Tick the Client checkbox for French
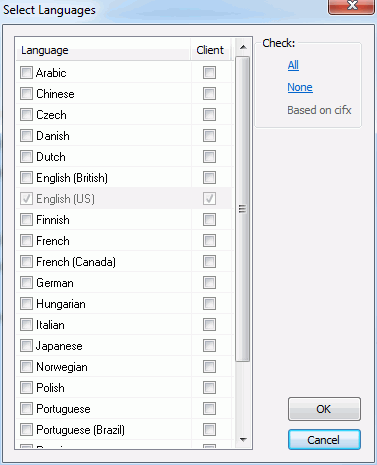The width and height of the screenshot is (377, 465). [209, 240]
